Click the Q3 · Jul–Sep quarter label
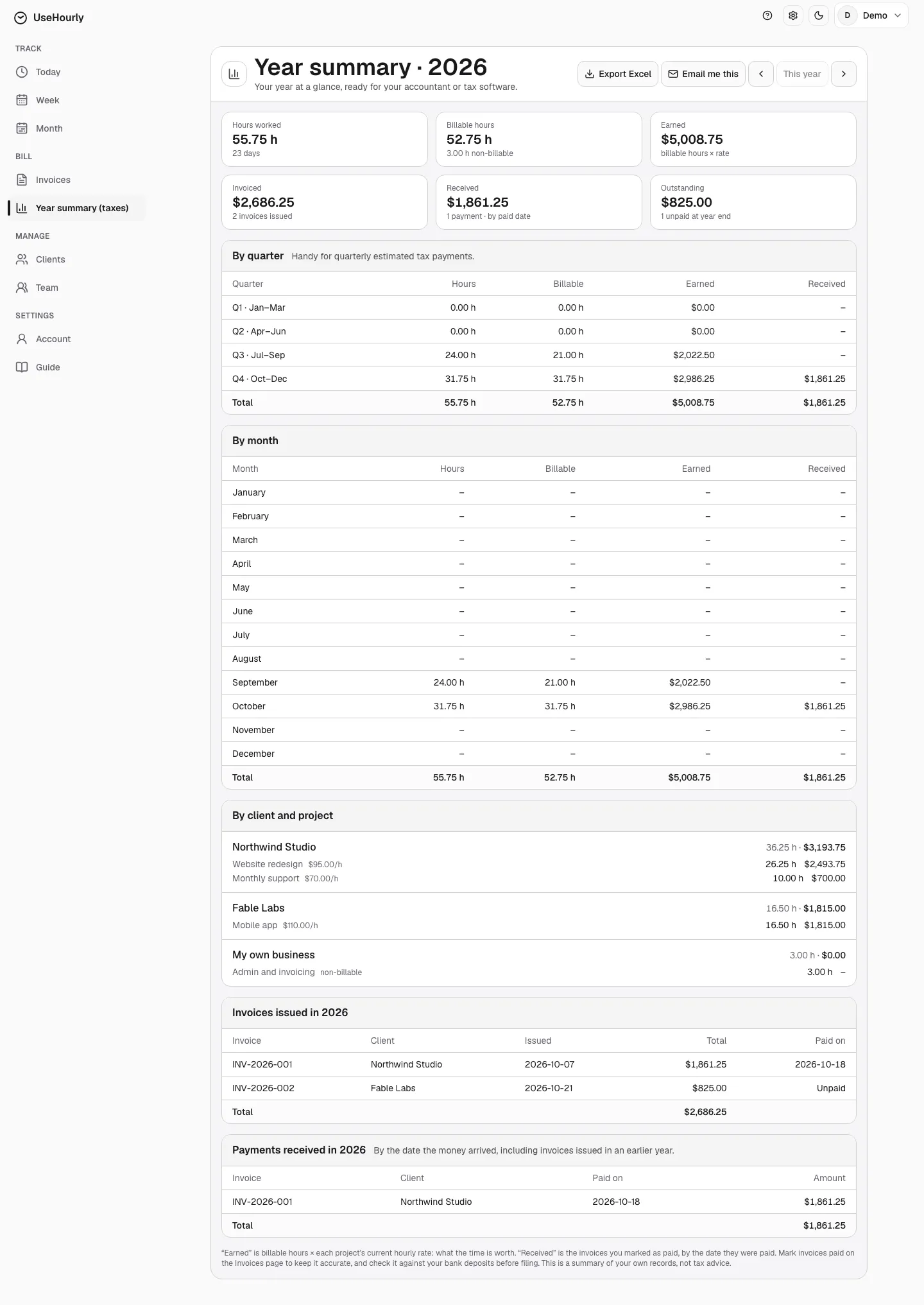Screen dimensions: 924x1305 pos(259,355)
